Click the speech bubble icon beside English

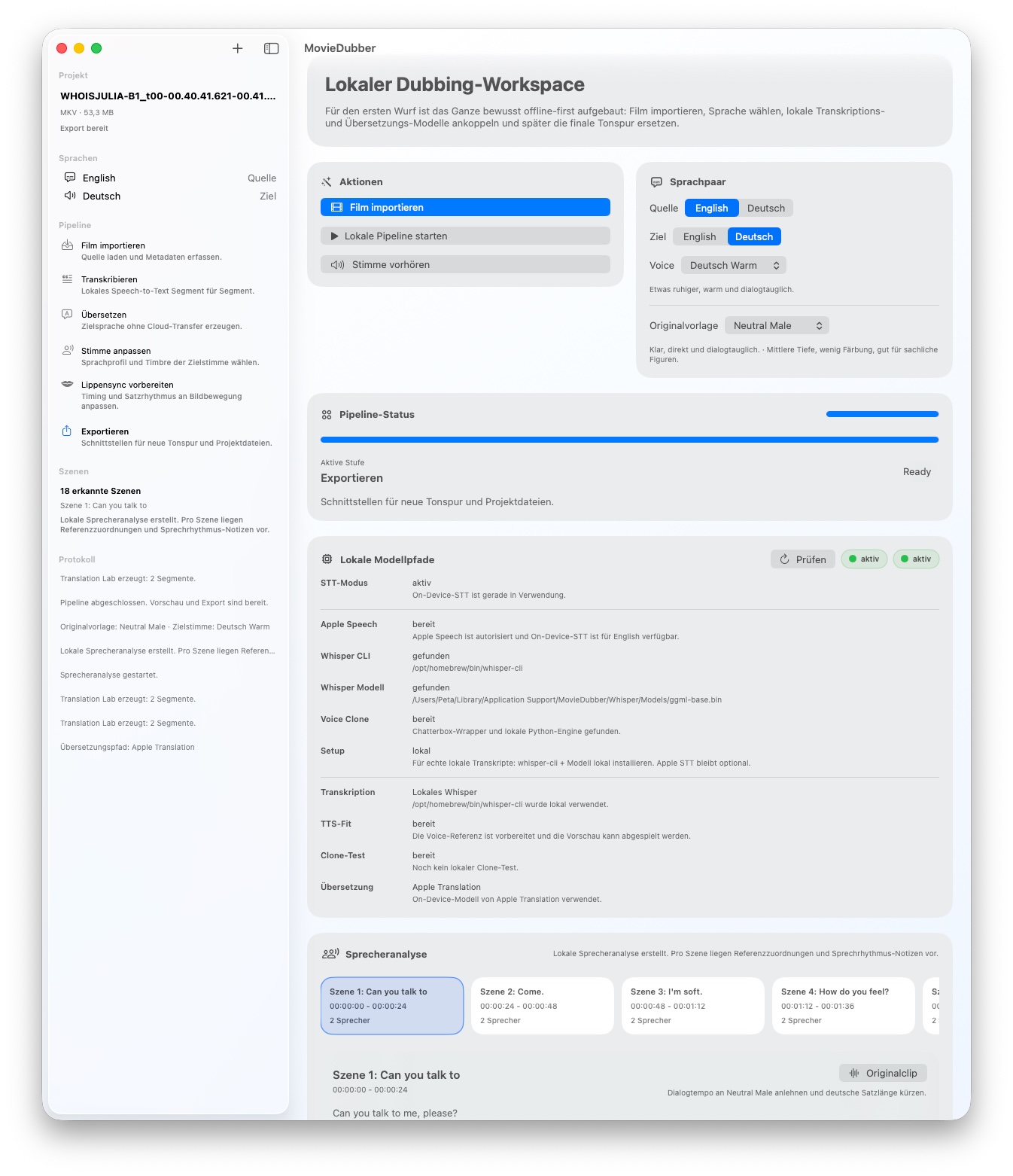(x=70, y=178)
